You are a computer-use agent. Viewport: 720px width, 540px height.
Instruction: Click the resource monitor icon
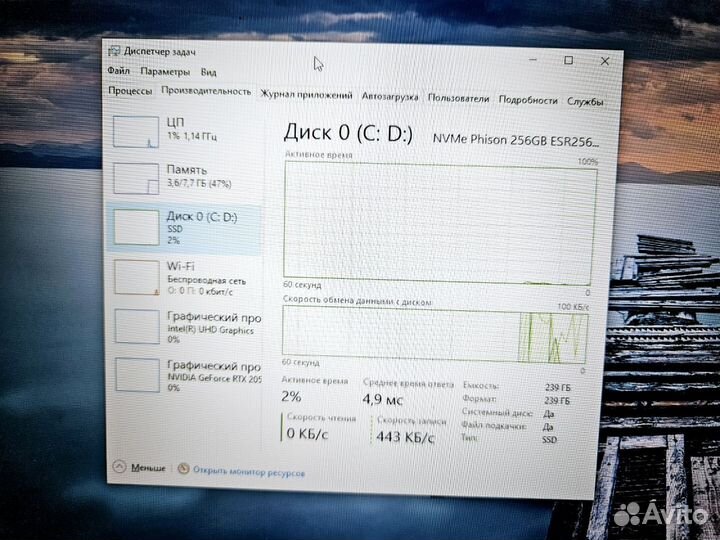183,469
